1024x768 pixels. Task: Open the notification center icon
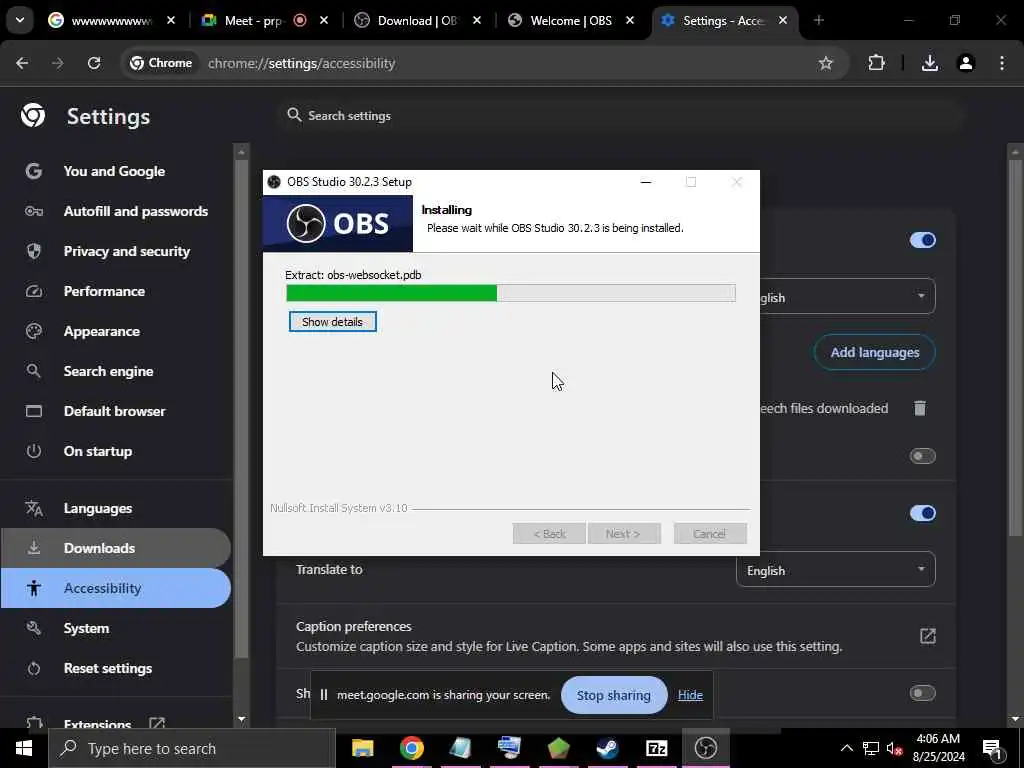[x=992, y=748]
